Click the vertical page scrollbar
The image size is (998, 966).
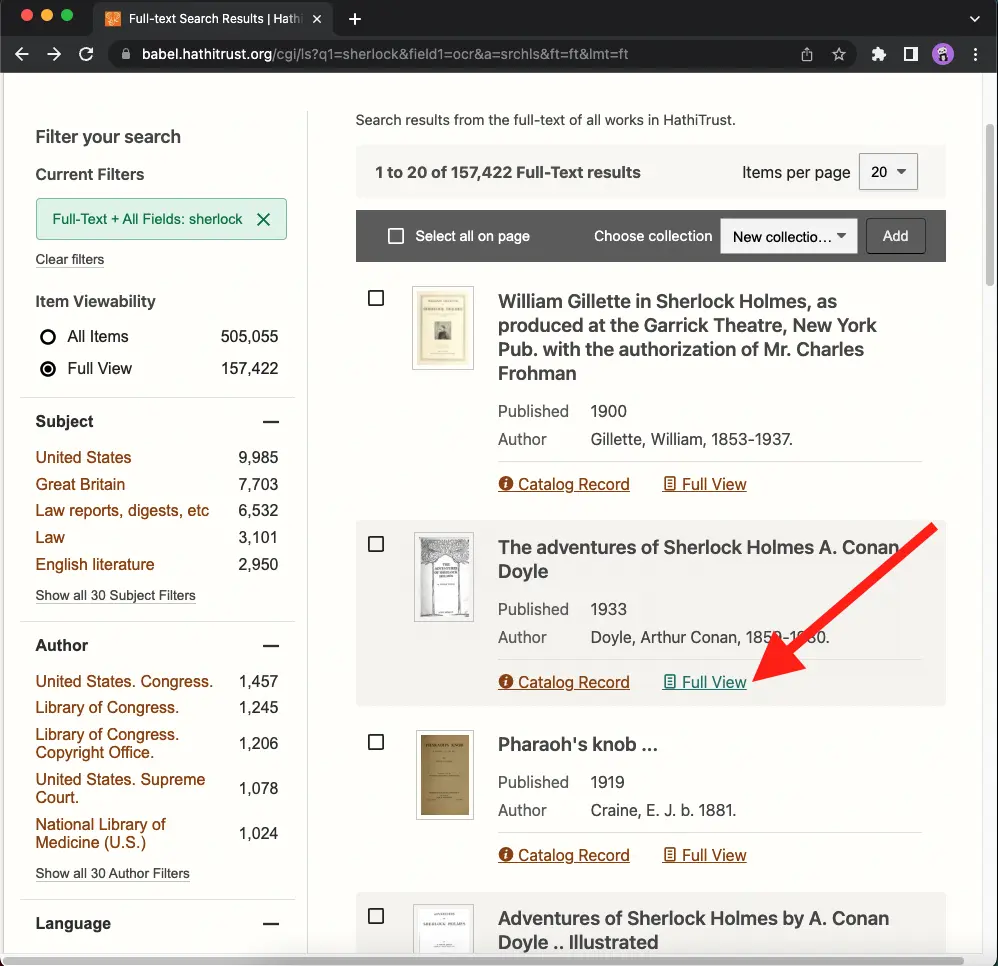(990, 204)
